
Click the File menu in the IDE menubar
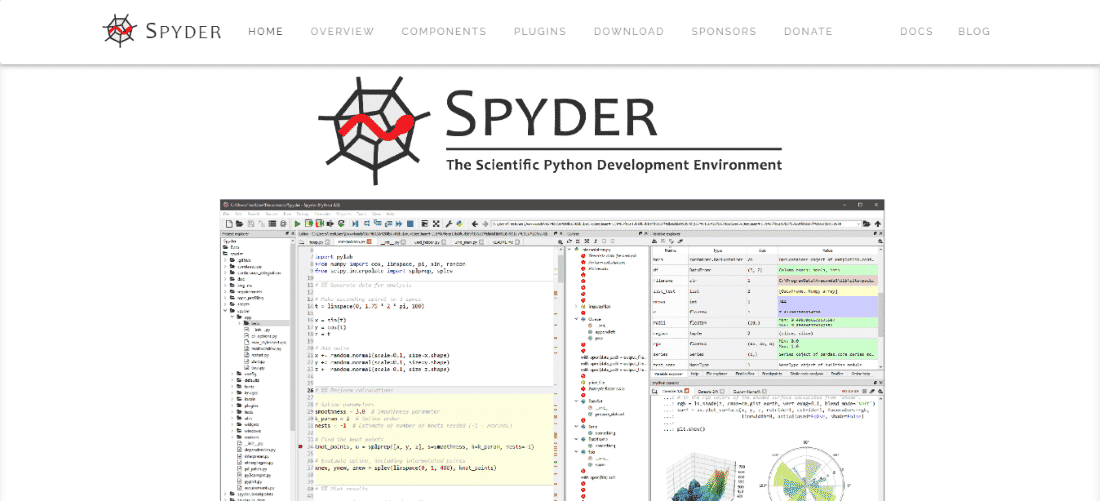226,214
